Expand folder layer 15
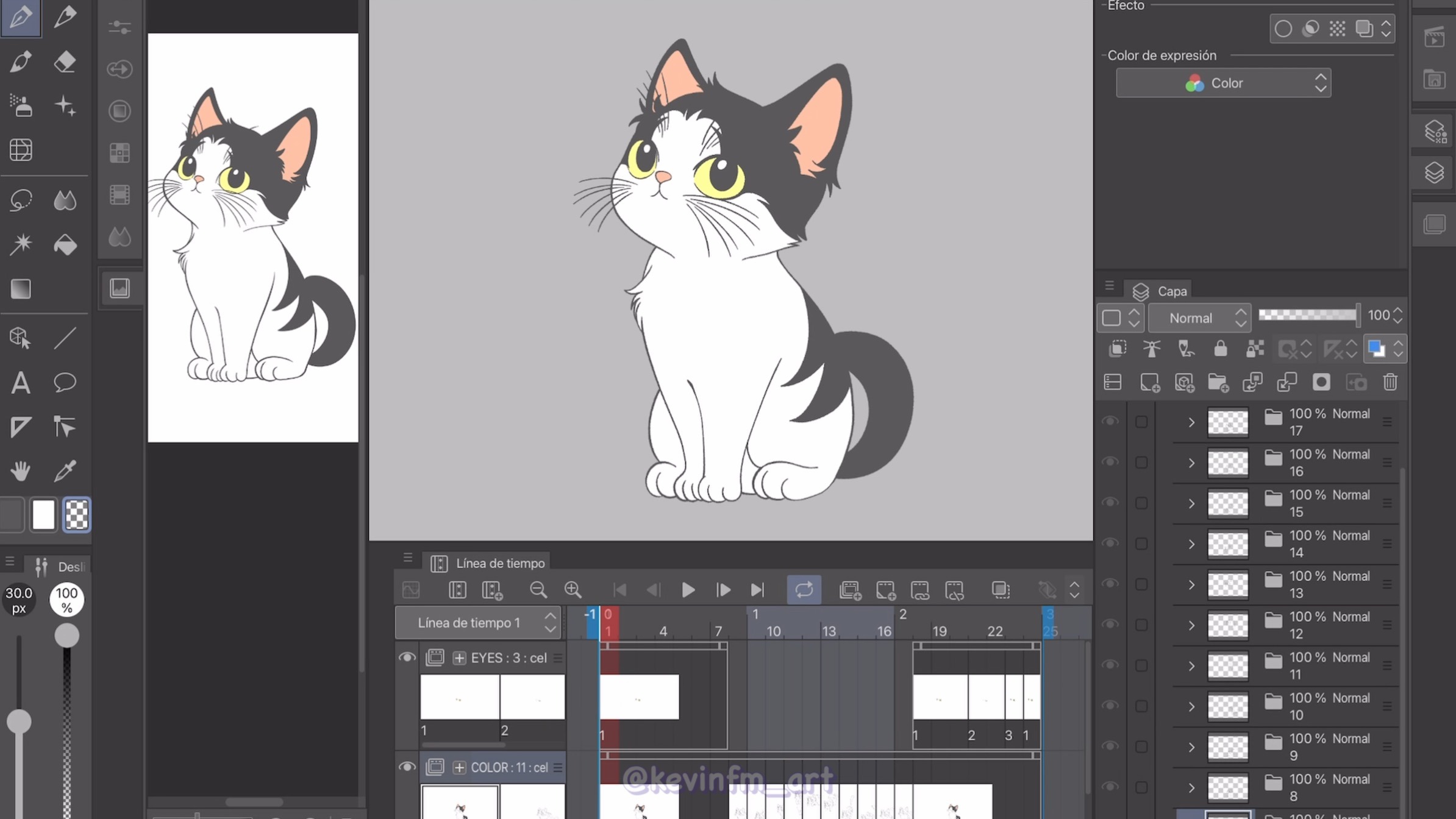The image size is (1456, 819). click(x=1191, y=503)
